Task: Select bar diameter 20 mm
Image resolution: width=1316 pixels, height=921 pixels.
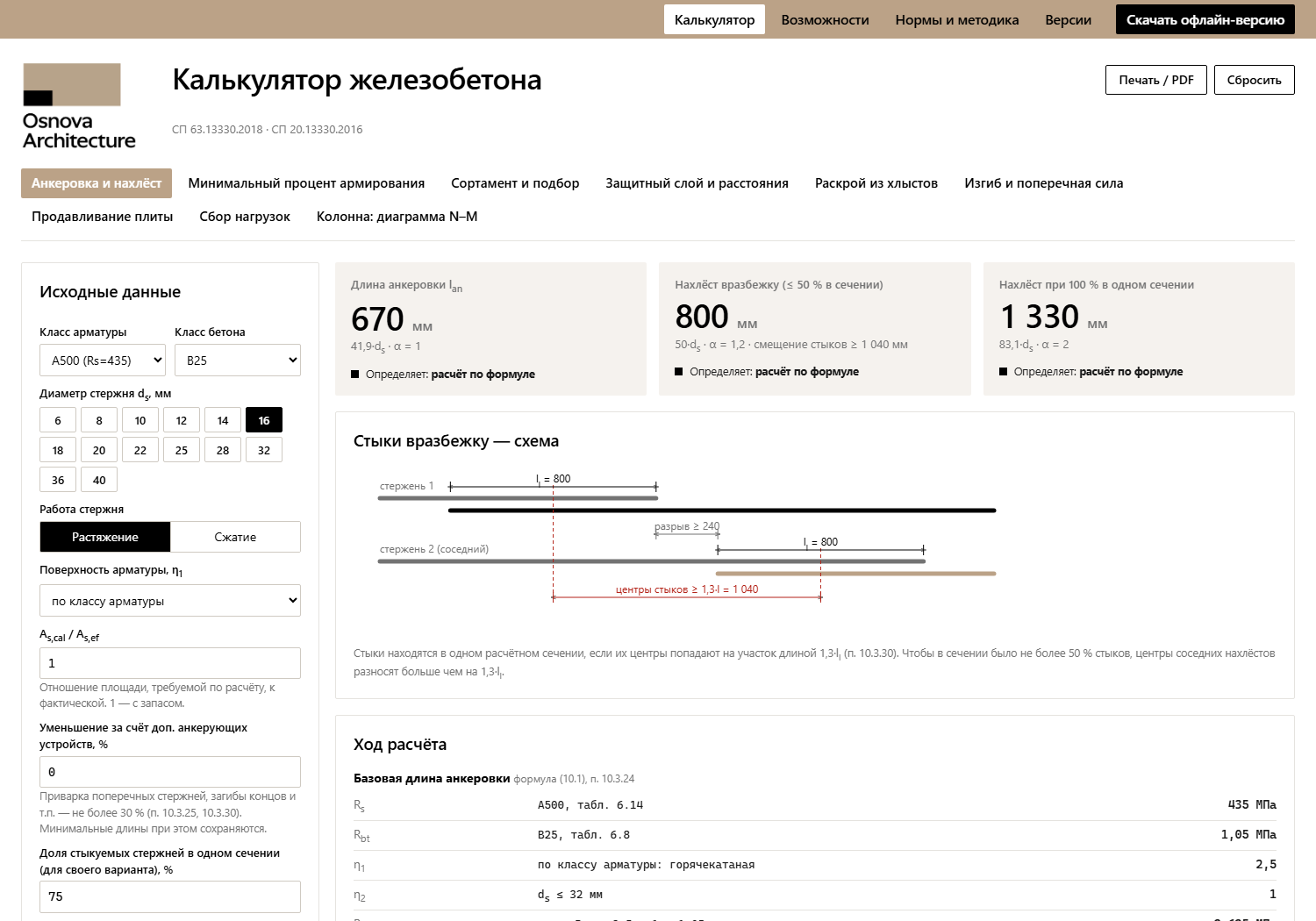Action: click(99, 450)
